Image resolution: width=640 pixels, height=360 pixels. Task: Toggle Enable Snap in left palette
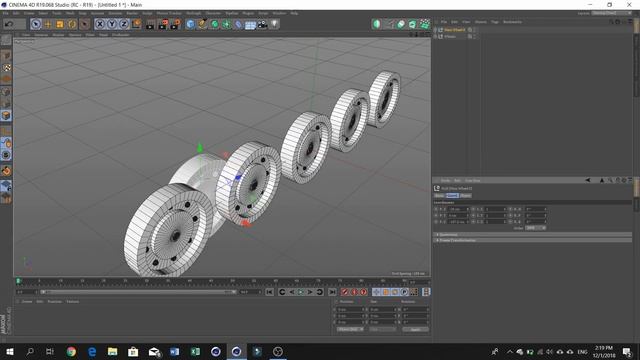pos(6,171)
